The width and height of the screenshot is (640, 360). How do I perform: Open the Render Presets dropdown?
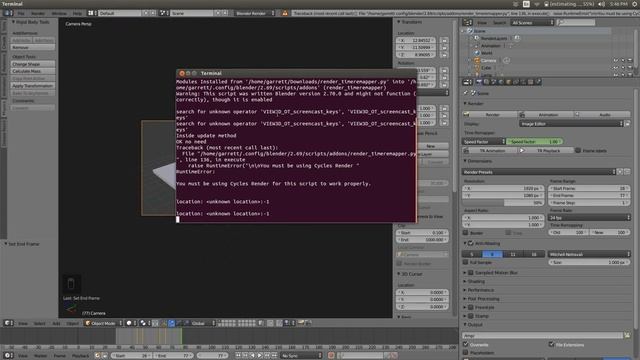(539, 172)
